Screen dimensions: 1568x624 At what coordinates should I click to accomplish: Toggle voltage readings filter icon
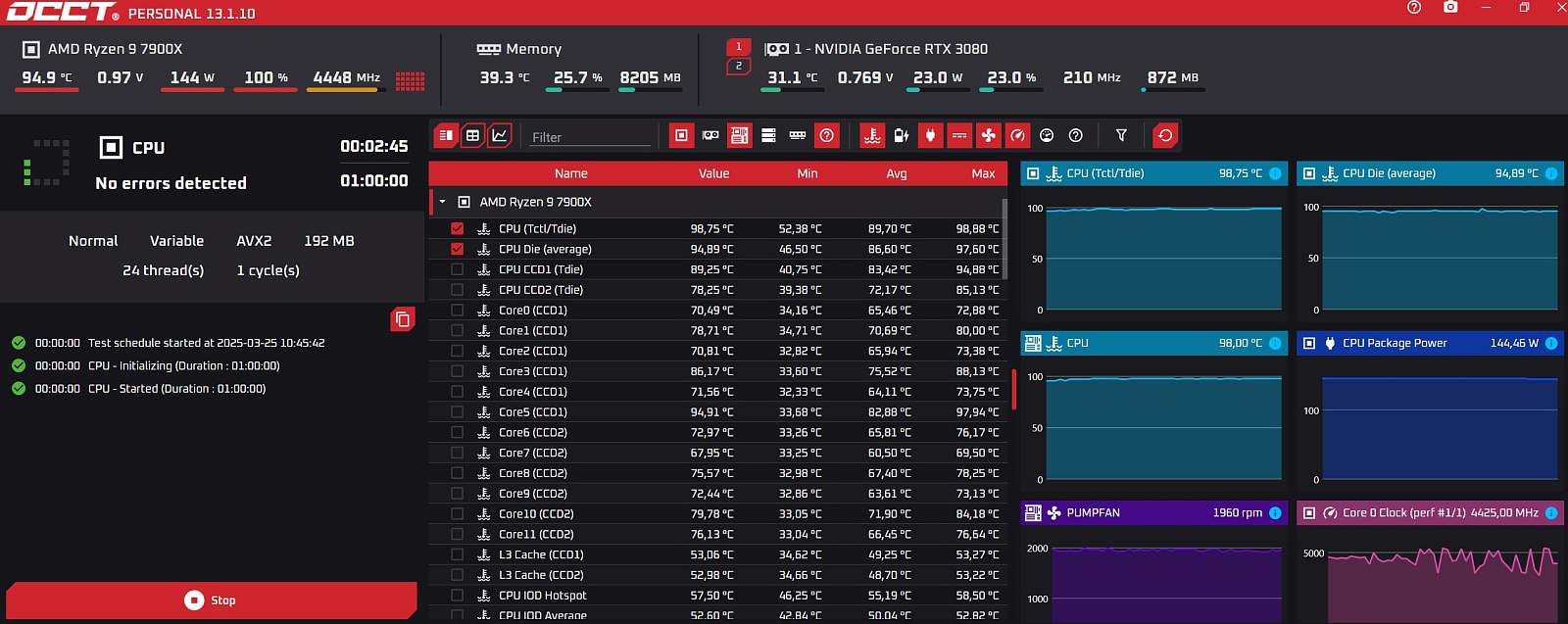pos(959,135)
